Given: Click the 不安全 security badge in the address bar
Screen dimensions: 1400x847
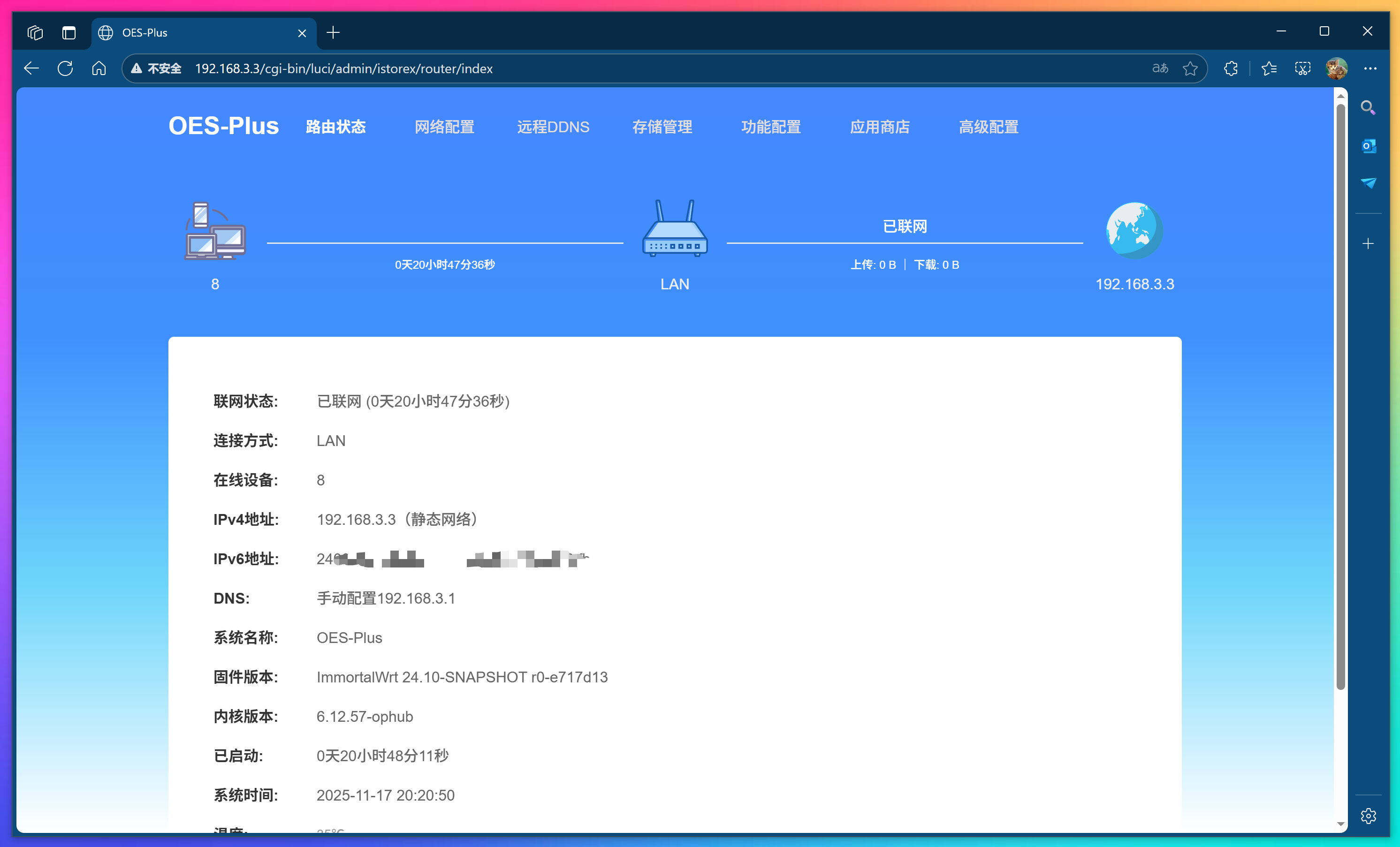Looking at the screenshot, I should pos(156,68).
